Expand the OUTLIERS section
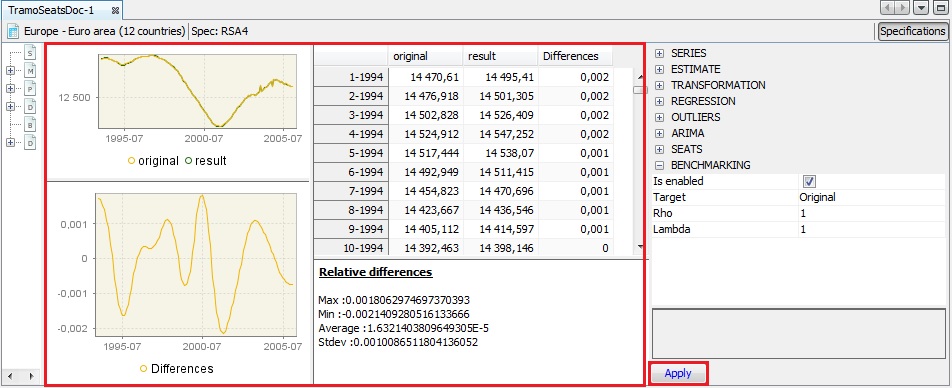Image resolution: width=952 pixels, height=388 pixels. tap(660, 117)
